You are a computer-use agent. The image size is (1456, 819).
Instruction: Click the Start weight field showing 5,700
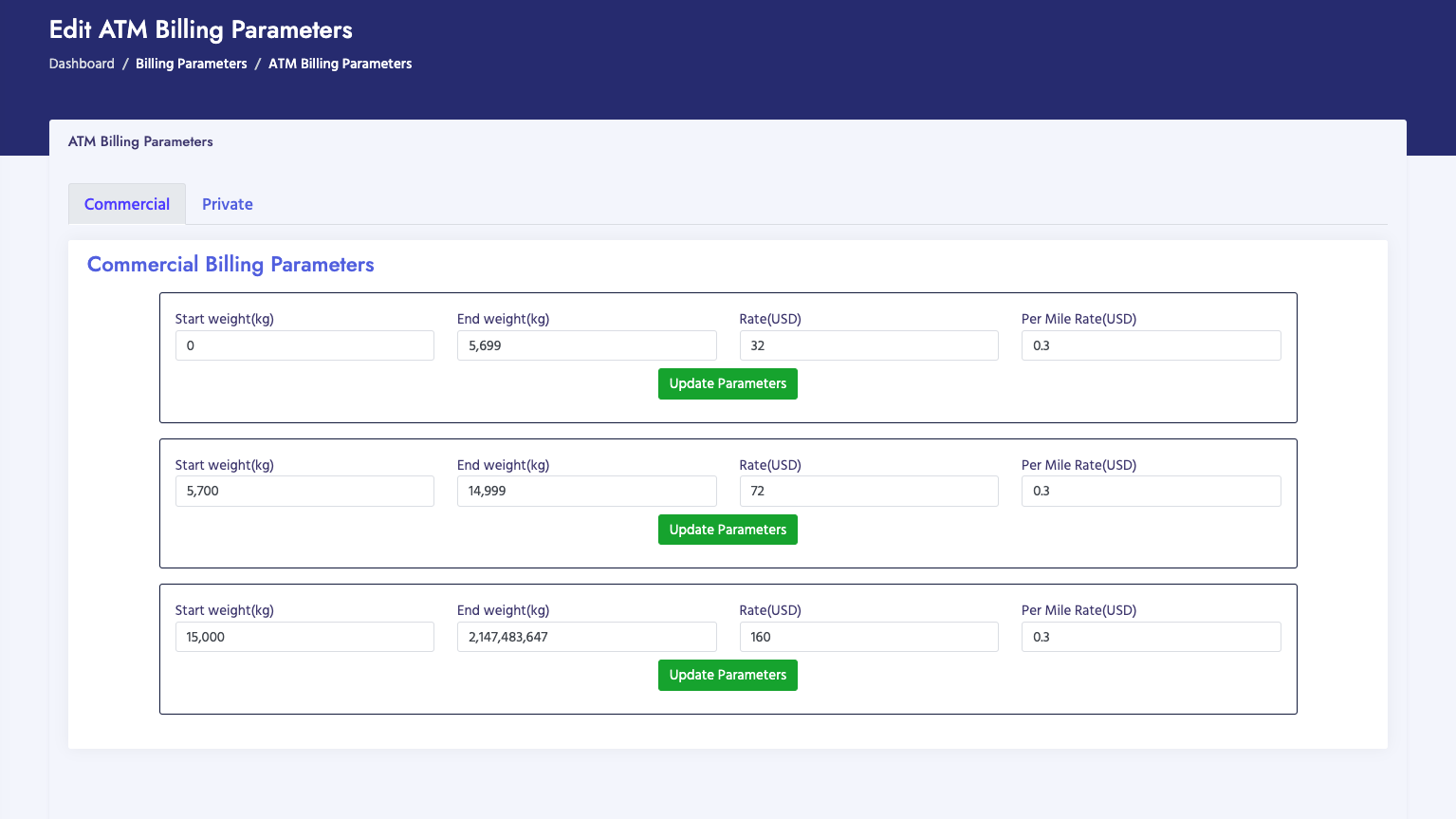pyautogui.click(x=304, y=491)
